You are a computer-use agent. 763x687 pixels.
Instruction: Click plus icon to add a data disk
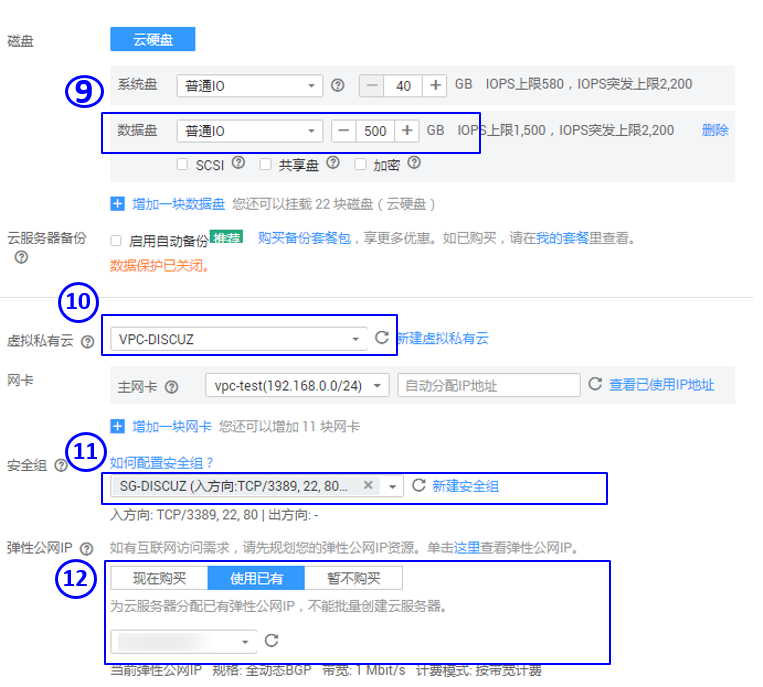click(x=118, y=203)
